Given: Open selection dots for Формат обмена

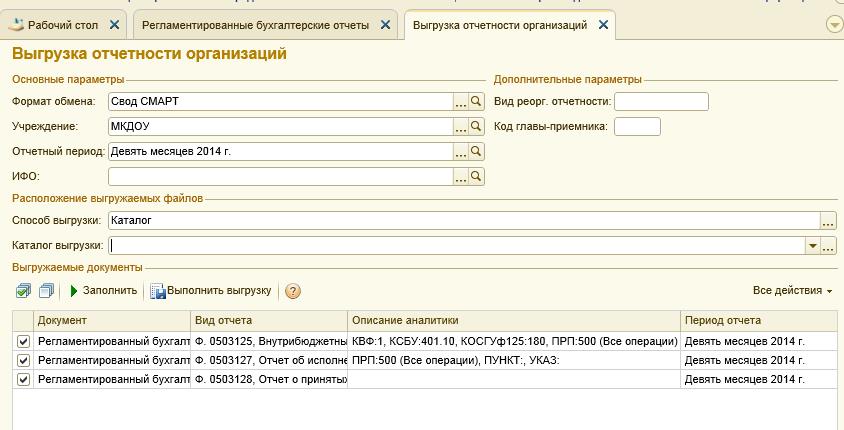Looking at the screenshot, I should coord(460,101).
